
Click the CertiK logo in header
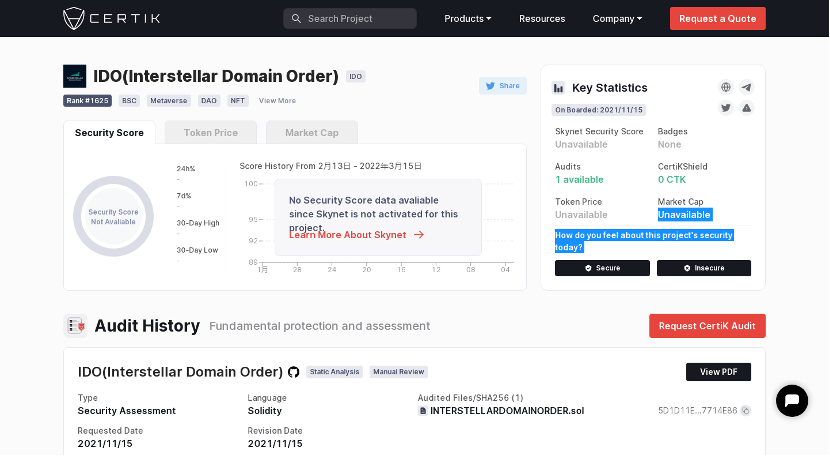(112, 19)
